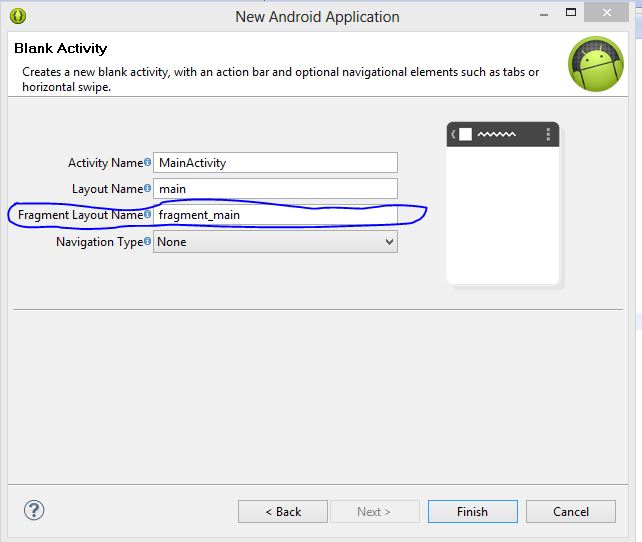Click the phone layout preview thumbnail
This screenshot has height=542, width=642.
503,203
